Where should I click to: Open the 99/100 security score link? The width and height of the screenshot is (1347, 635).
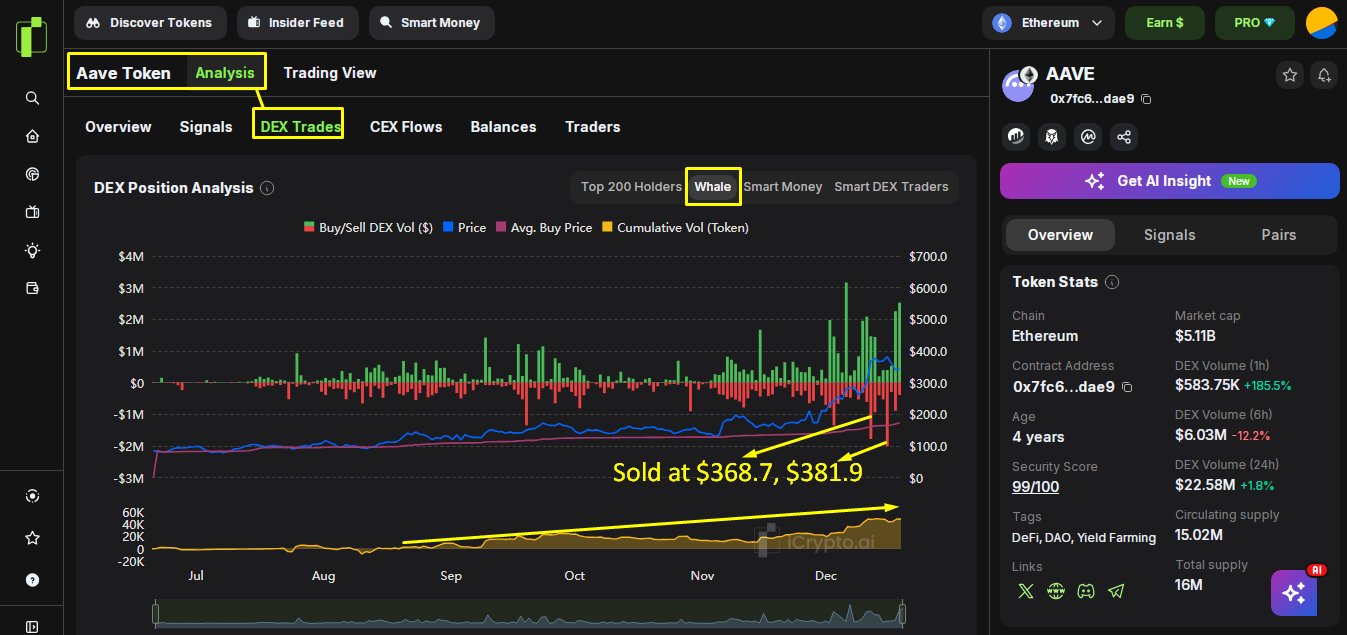tap(1035, 487)
